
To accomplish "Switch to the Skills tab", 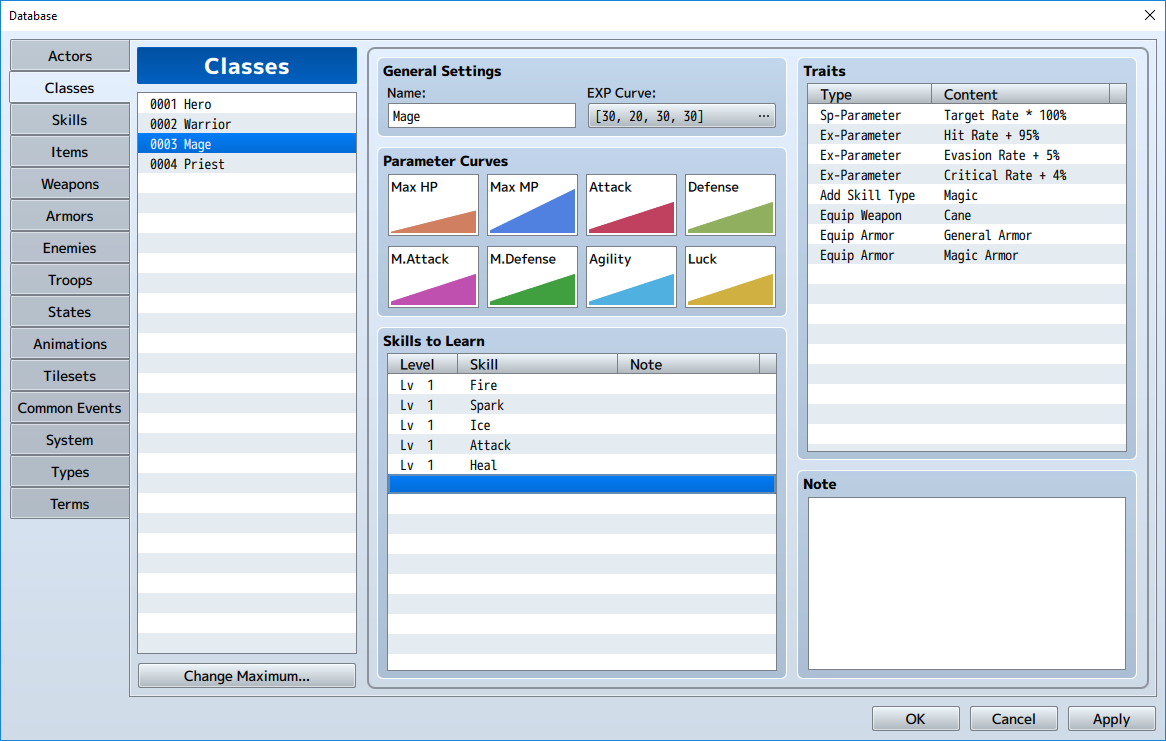I will (x=70, y=120).
